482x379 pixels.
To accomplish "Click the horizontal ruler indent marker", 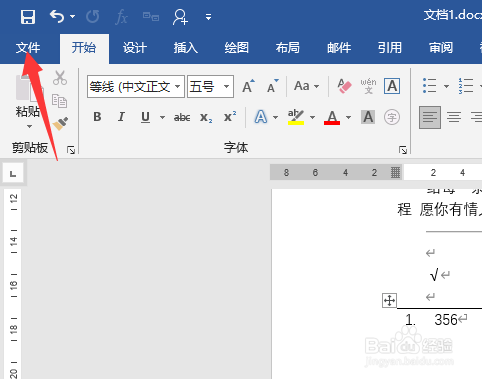I will [x=395, y=173].
